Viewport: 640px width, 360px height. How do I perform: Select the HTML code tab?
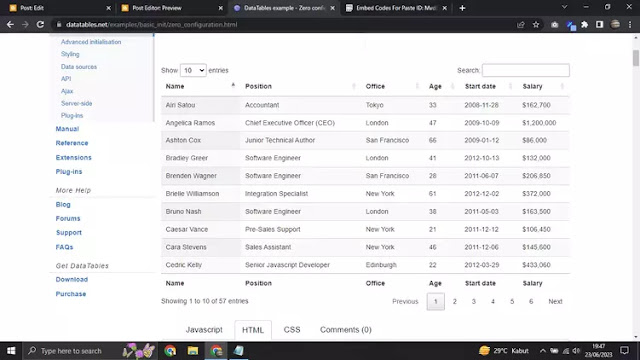tap(253, 330)
